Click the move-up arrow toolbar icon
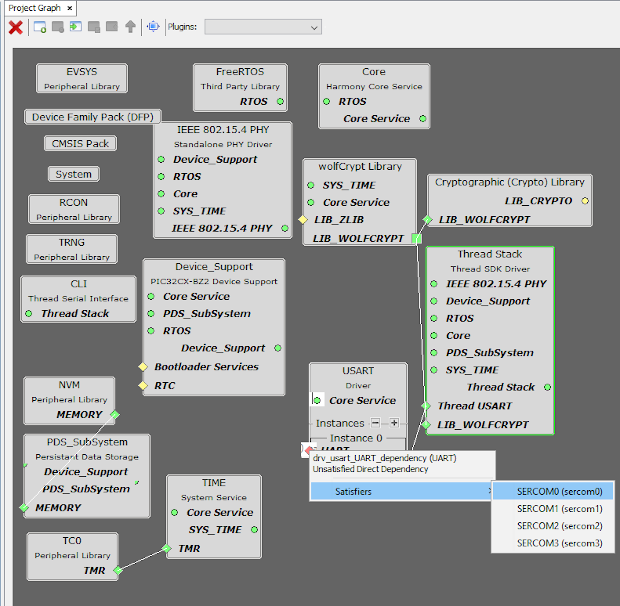This screenshot has height=606, width=620. [130, 27]
